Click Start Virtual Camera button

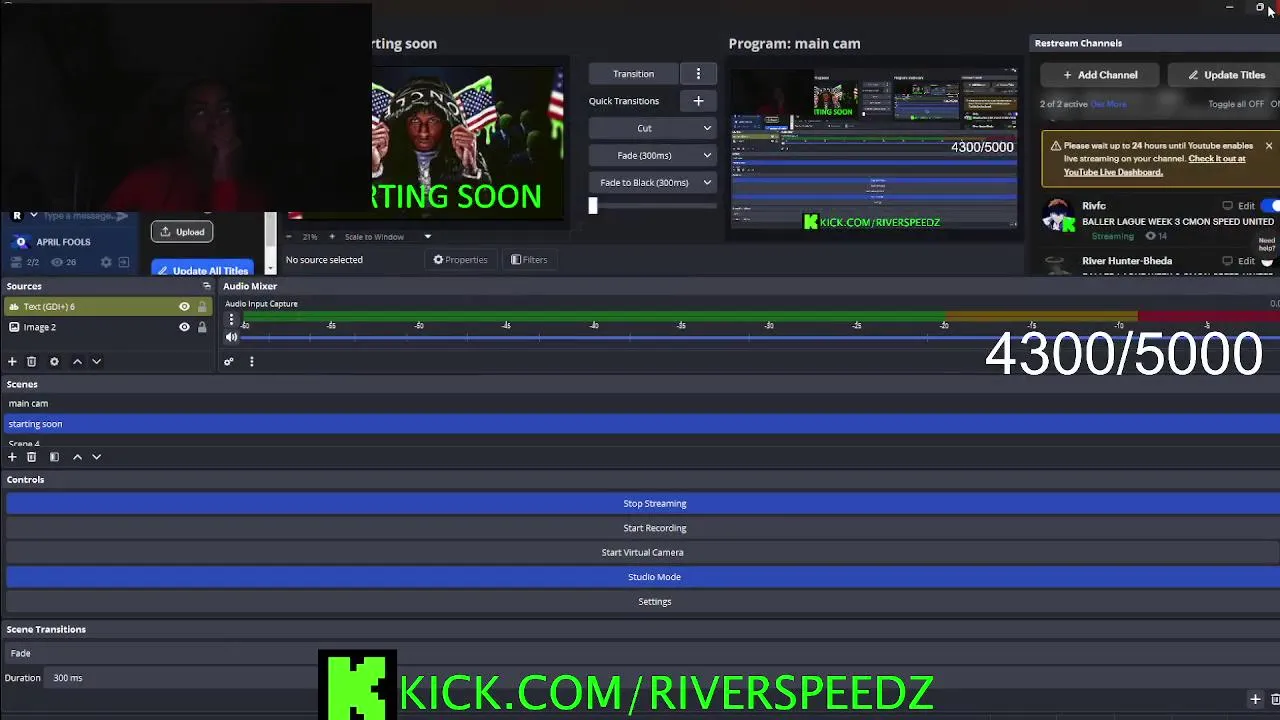(643, 552)
